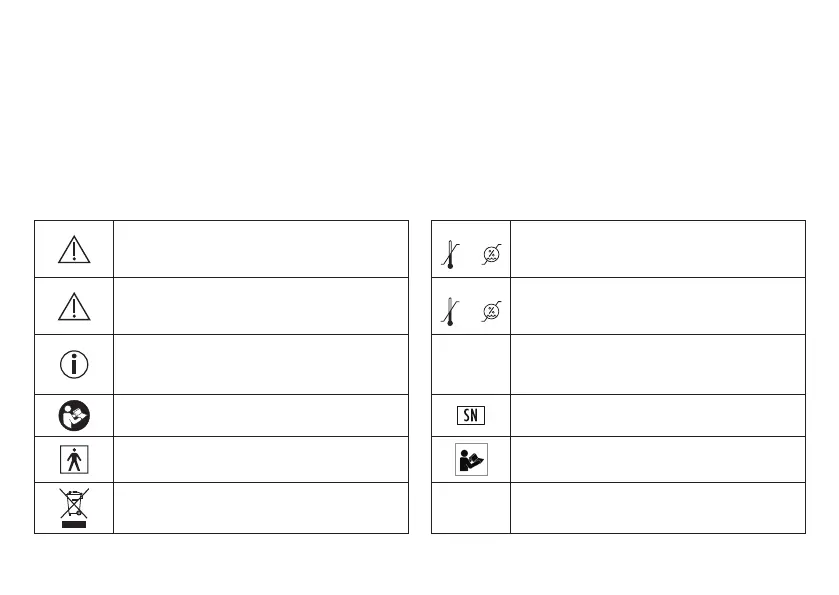Click the blank symbol cell above SN

click(470, 364)
